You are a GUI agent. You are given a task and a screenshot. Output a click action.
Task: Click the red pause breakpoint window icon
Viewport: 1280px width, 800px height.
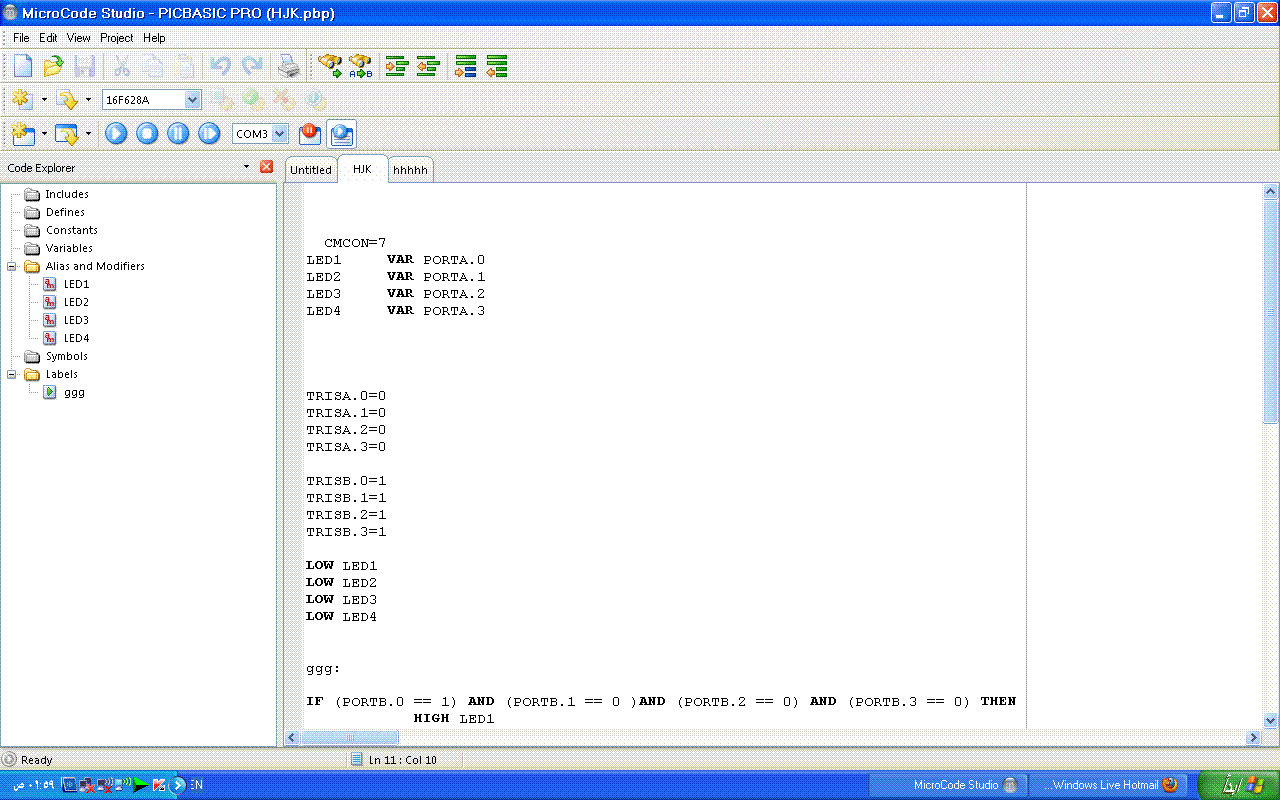tap(310, 133)
